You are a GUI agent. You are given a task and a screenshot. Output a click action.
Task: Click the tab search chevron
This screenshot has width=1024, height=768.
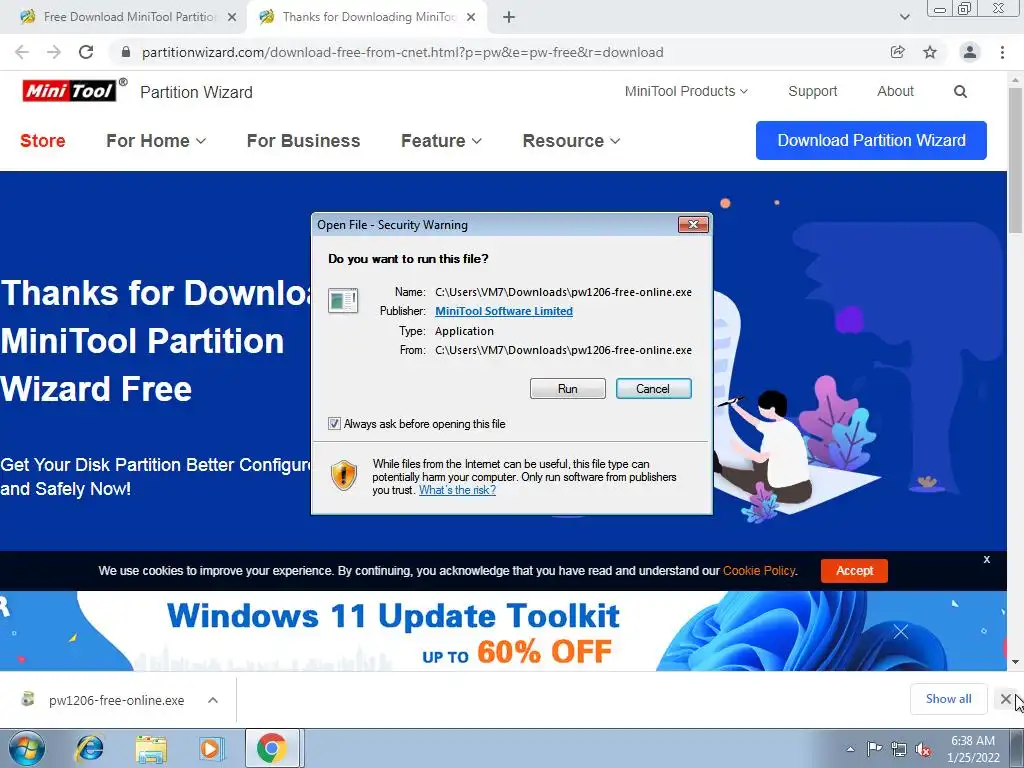(904, 17)
